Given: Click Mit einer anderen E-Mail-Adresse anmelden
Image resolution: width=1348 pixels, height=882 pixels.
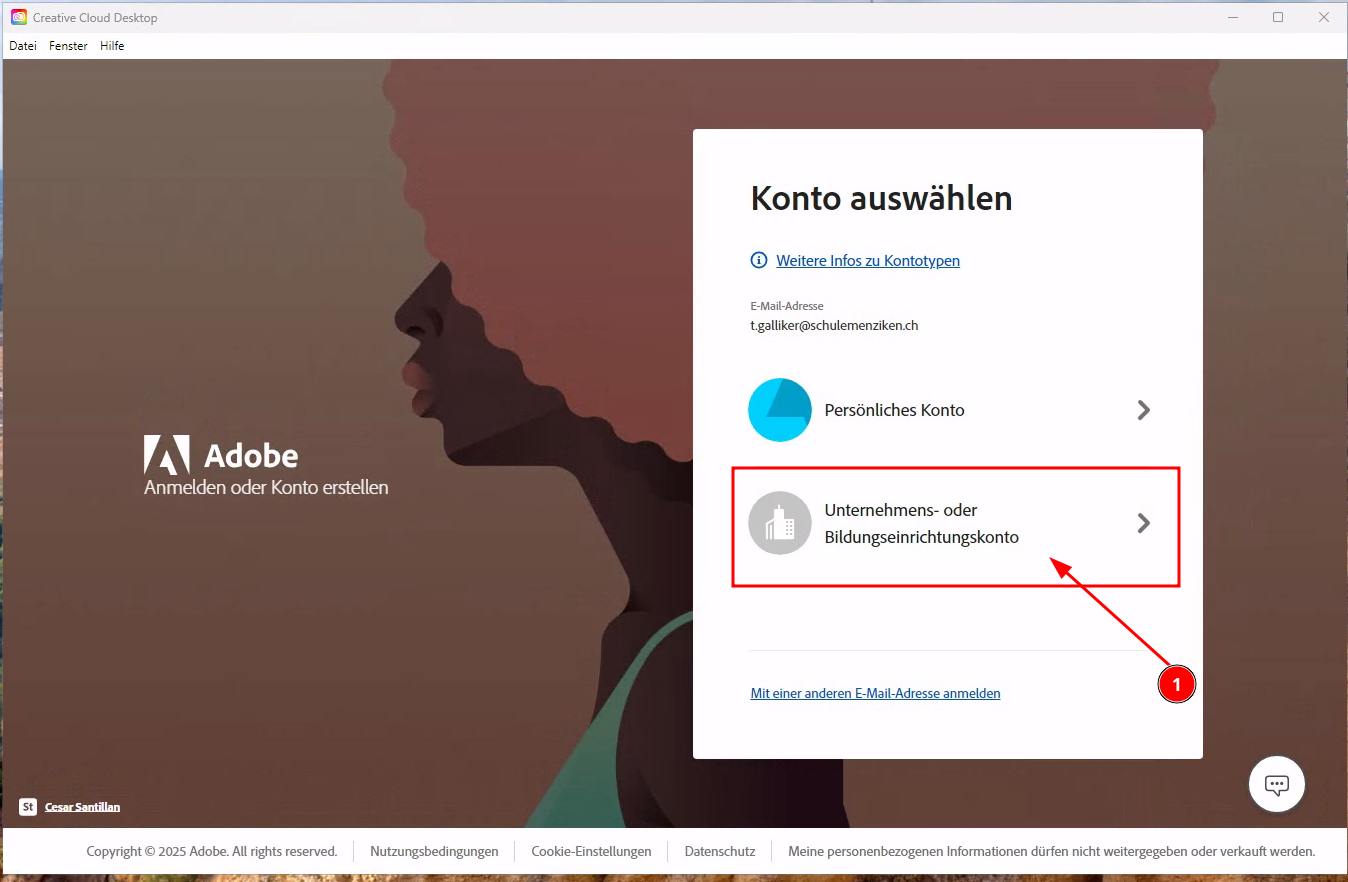Looking at the screenshot, I should (x=875, y=693).
